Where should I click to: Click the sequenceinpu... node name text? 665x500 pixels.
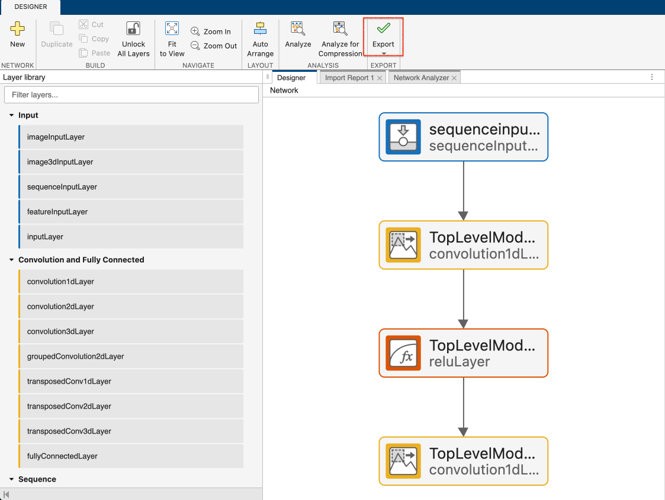(484, 129)
